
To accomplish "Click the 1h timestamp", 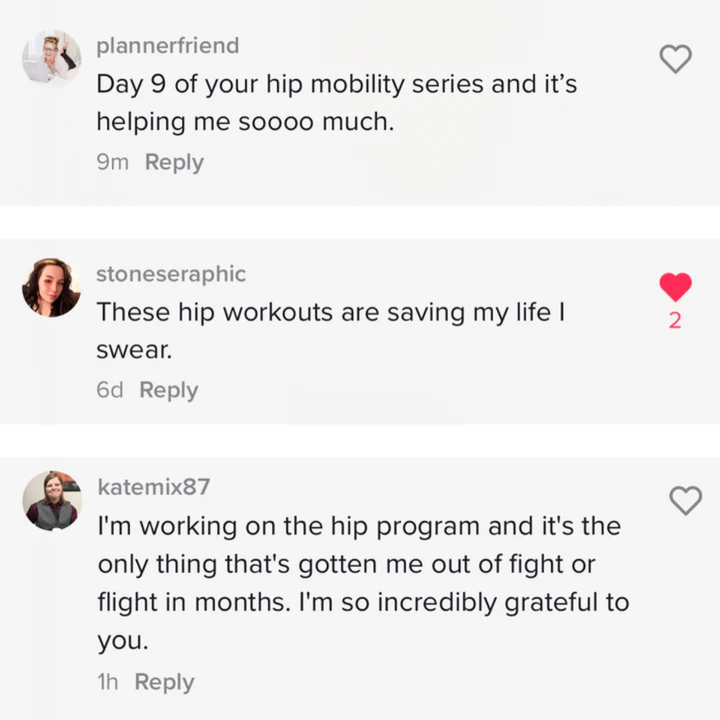I will tap(107, 682).
